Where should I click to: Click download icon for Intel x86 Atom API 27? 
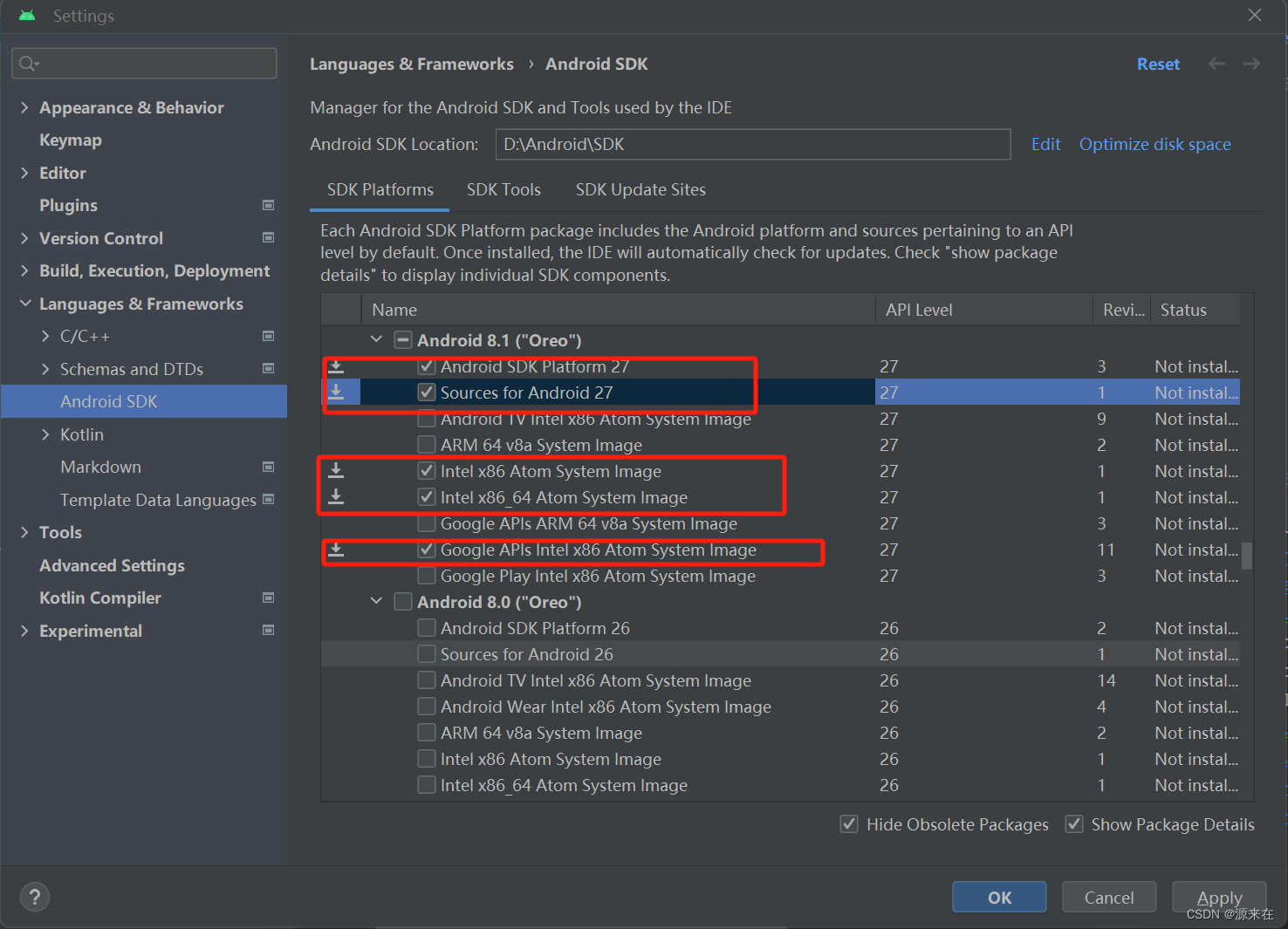336,471
